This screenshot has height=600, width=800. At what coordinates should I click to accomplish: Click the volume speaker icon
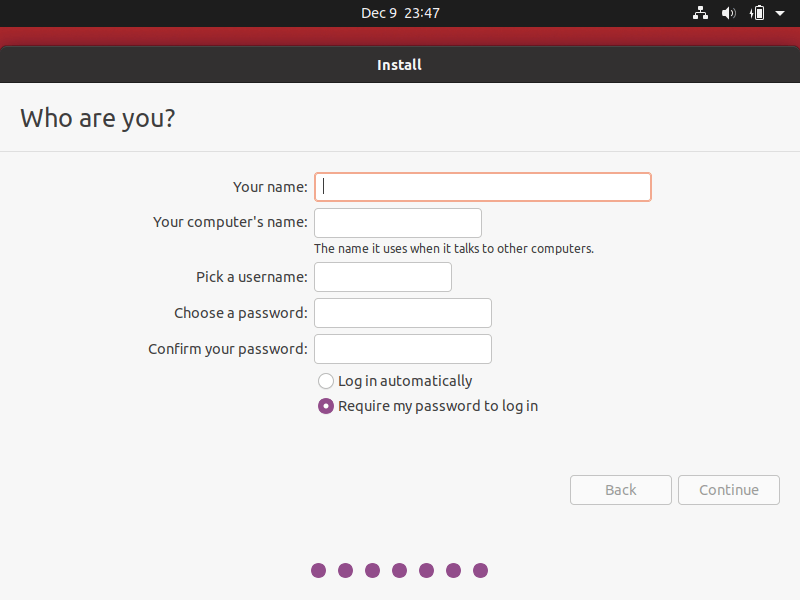click(x=729, y=13)
